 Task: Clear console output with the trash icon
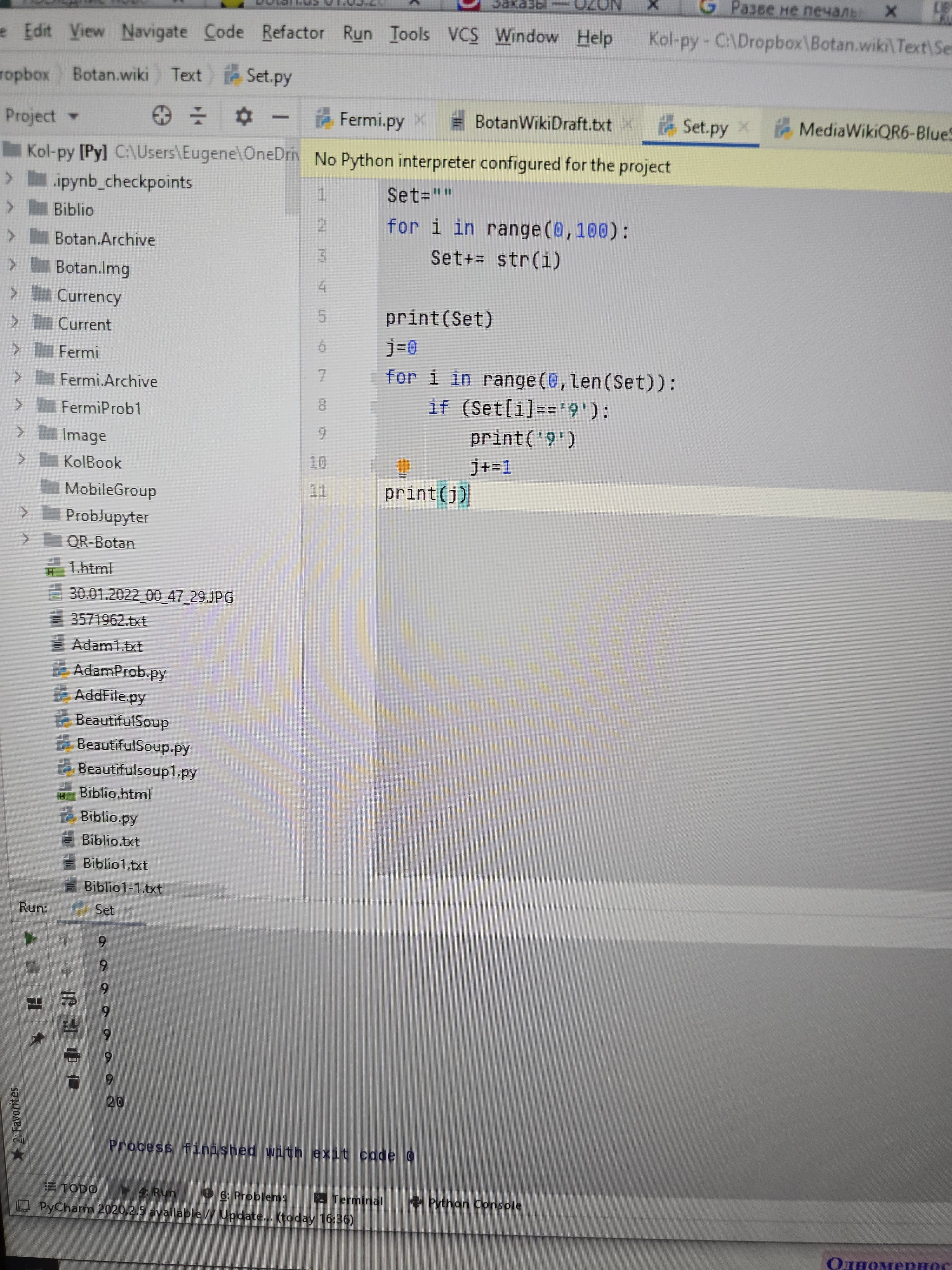tap(73, 1082)
